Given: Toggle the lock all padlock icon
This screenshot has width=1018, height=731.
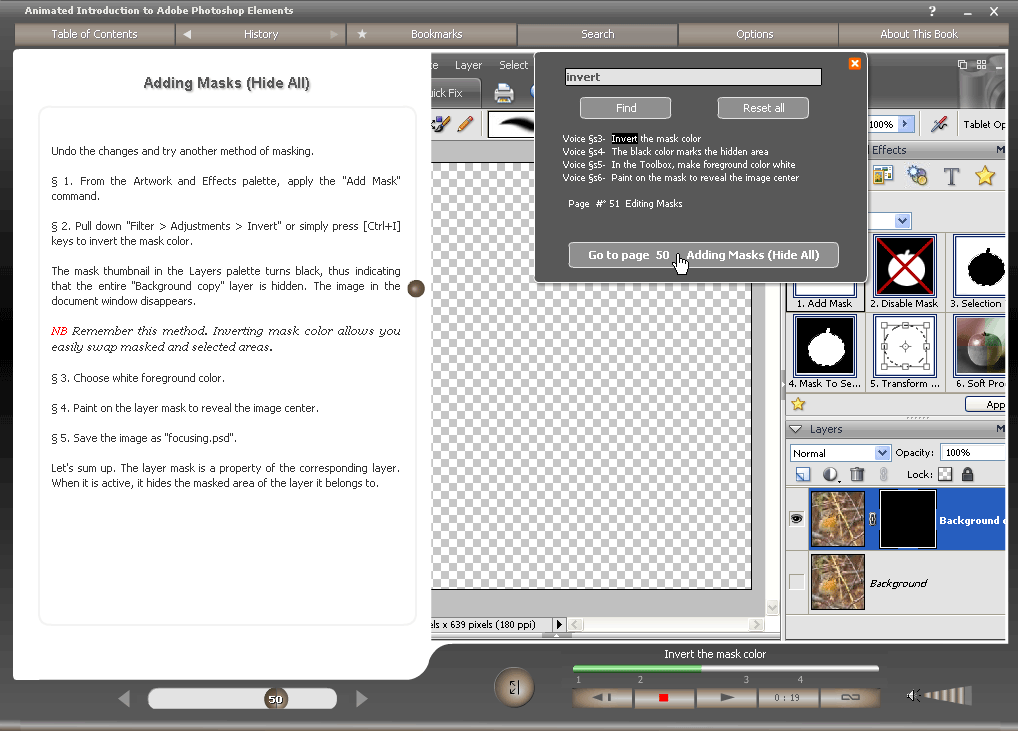Looking at the screenshot, I should (x=967, y=475).
